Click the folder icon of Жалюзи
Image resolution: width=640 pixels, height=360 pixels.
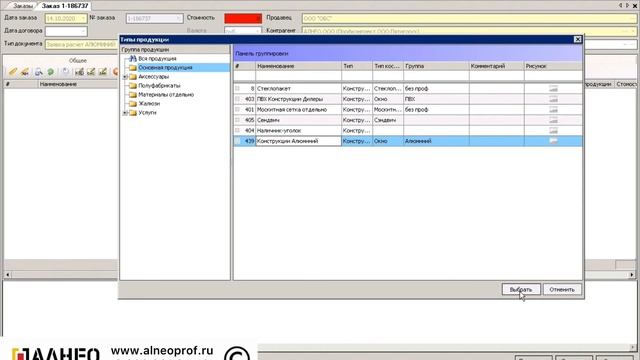pos(133,104)
